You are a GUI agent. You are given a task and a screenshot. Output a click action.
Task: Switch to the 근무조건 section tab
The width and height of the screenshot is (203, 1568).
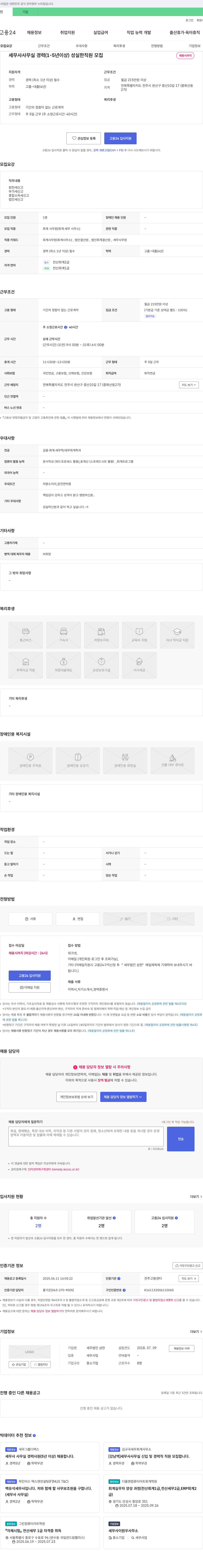pos(44,46)
